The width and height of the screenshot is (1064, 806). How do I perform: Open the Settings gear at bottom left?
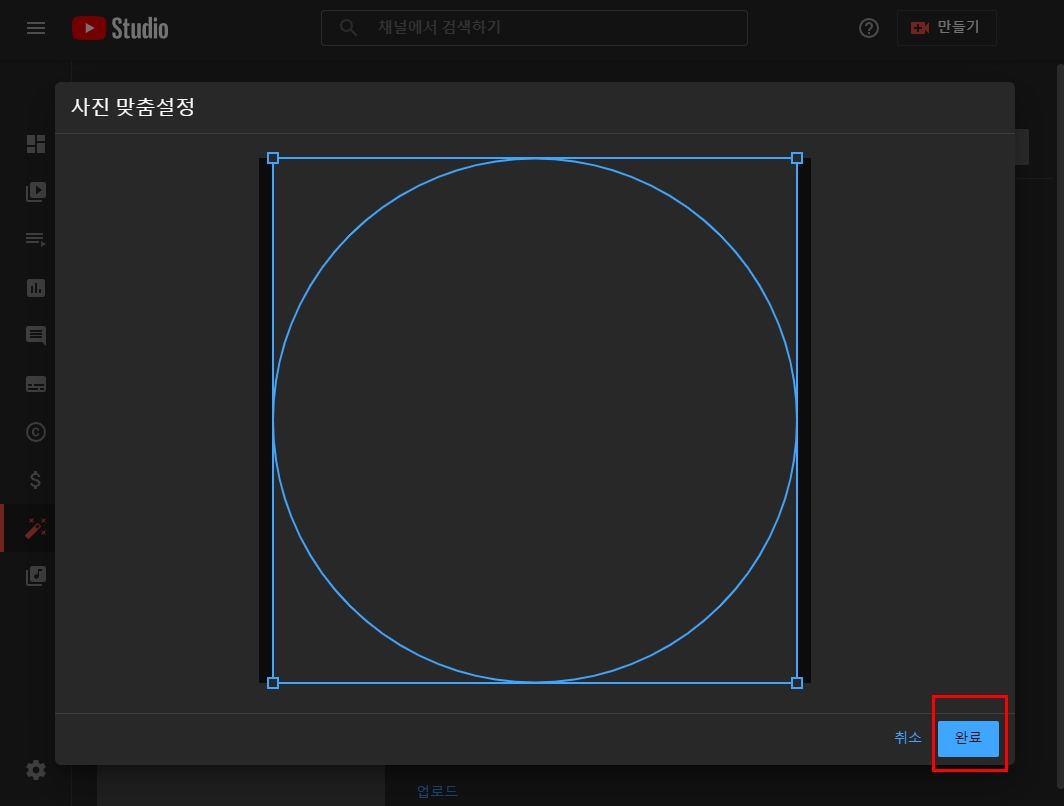(35, 770)
